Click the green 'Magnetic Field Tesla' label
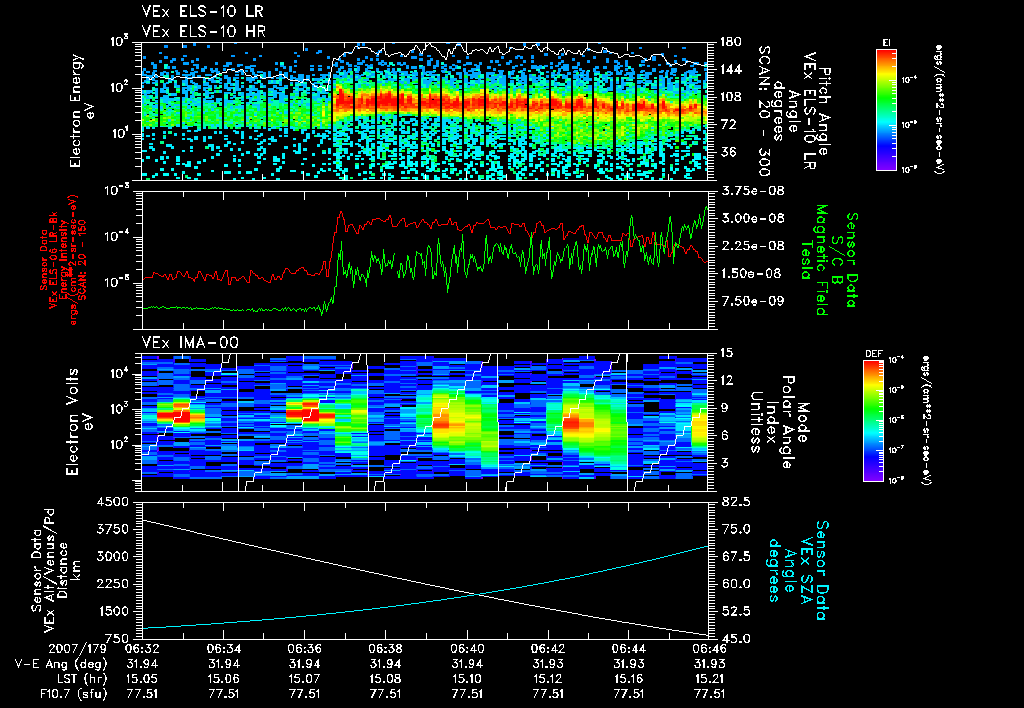1024x708 pixels. 815,260
